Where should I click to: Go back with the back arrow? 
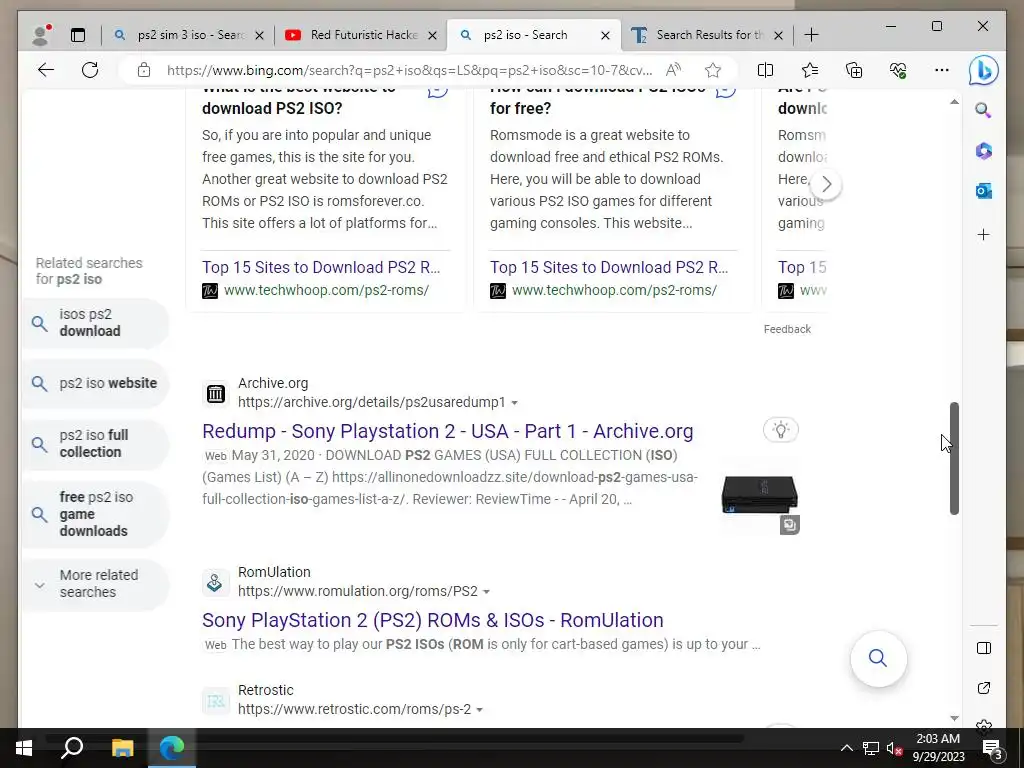point(46,70)
